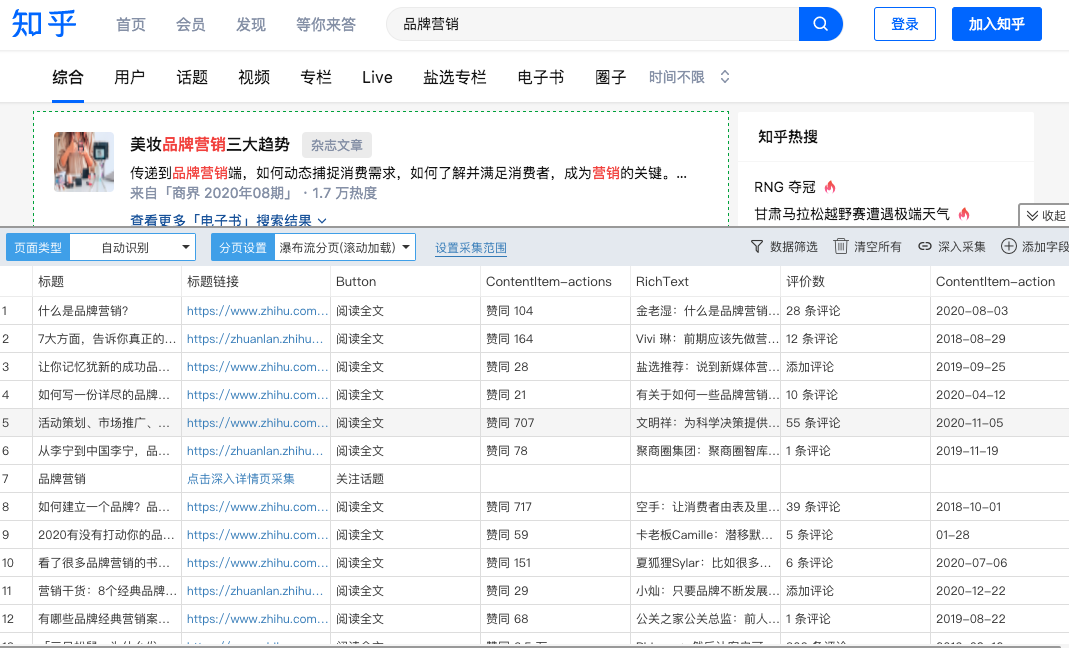The height and width of the screenshot is (648, 1069).
Task: Click the flame icon beside RNG 夺冠
Action: click(830, 187)
